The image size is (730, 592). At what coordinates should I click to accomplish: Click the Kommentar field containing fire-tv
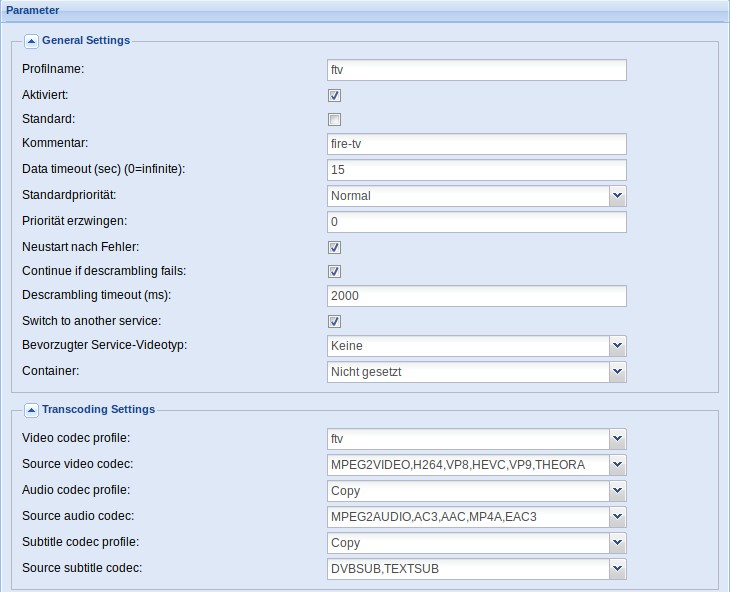[477, 144]
